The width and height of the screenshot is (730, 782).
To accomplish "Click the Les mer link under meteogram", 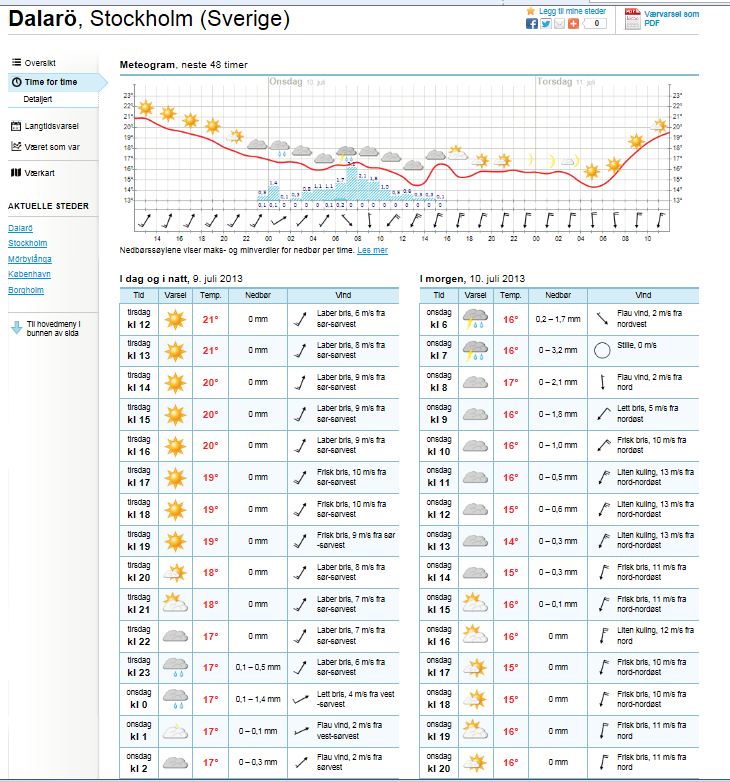I will 372,250.
